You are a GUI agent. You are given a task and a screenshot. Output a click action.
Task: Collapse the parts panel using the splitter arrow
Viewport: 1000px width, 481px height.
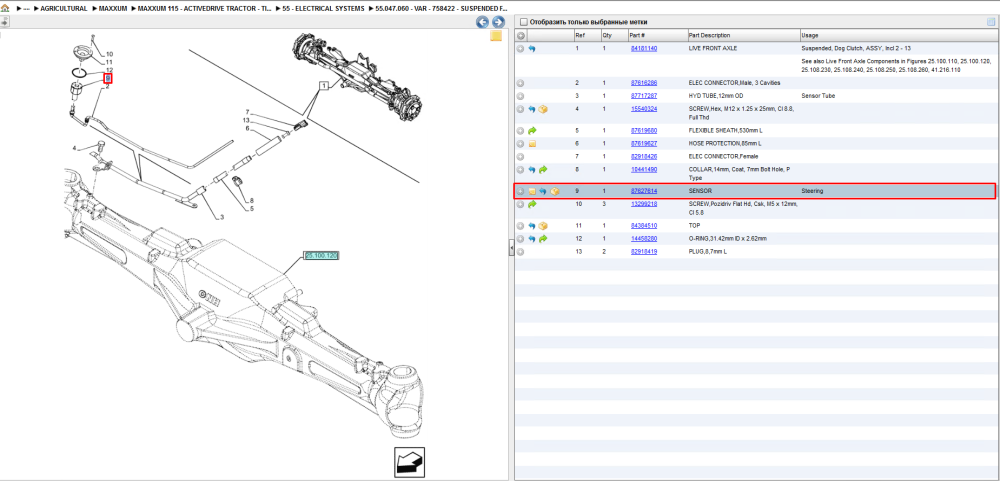tap(511, 249)
